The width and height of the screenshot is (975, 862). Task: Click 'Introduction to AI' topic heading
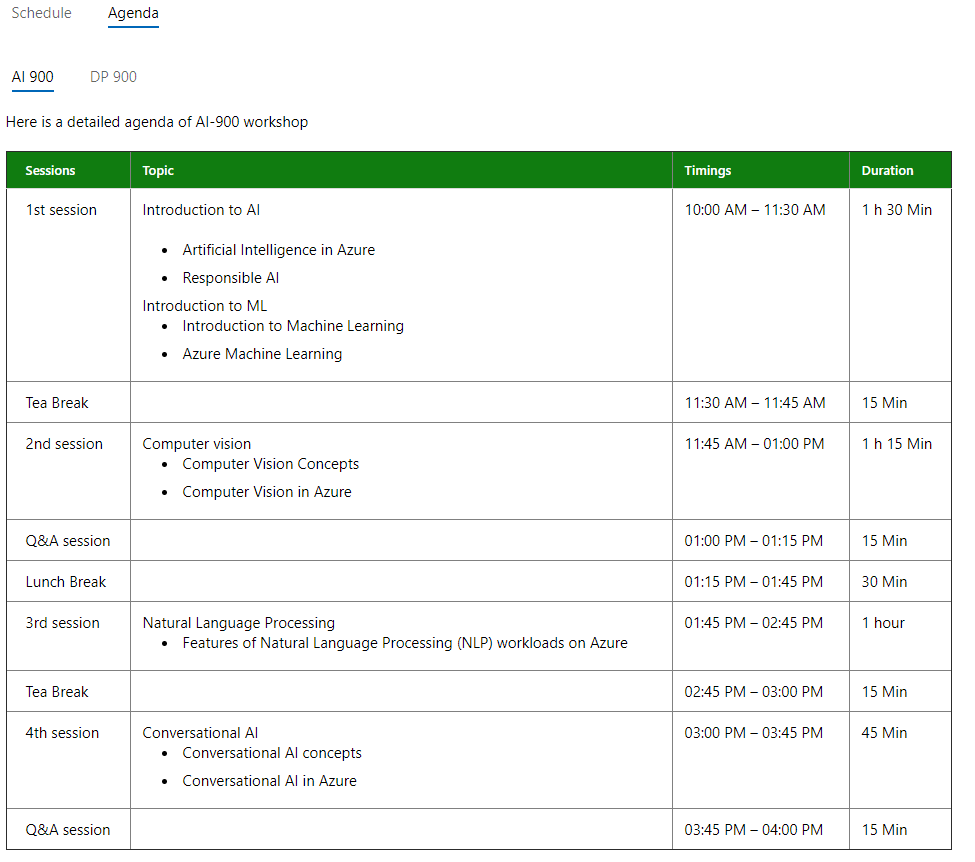tap(201, 210)
